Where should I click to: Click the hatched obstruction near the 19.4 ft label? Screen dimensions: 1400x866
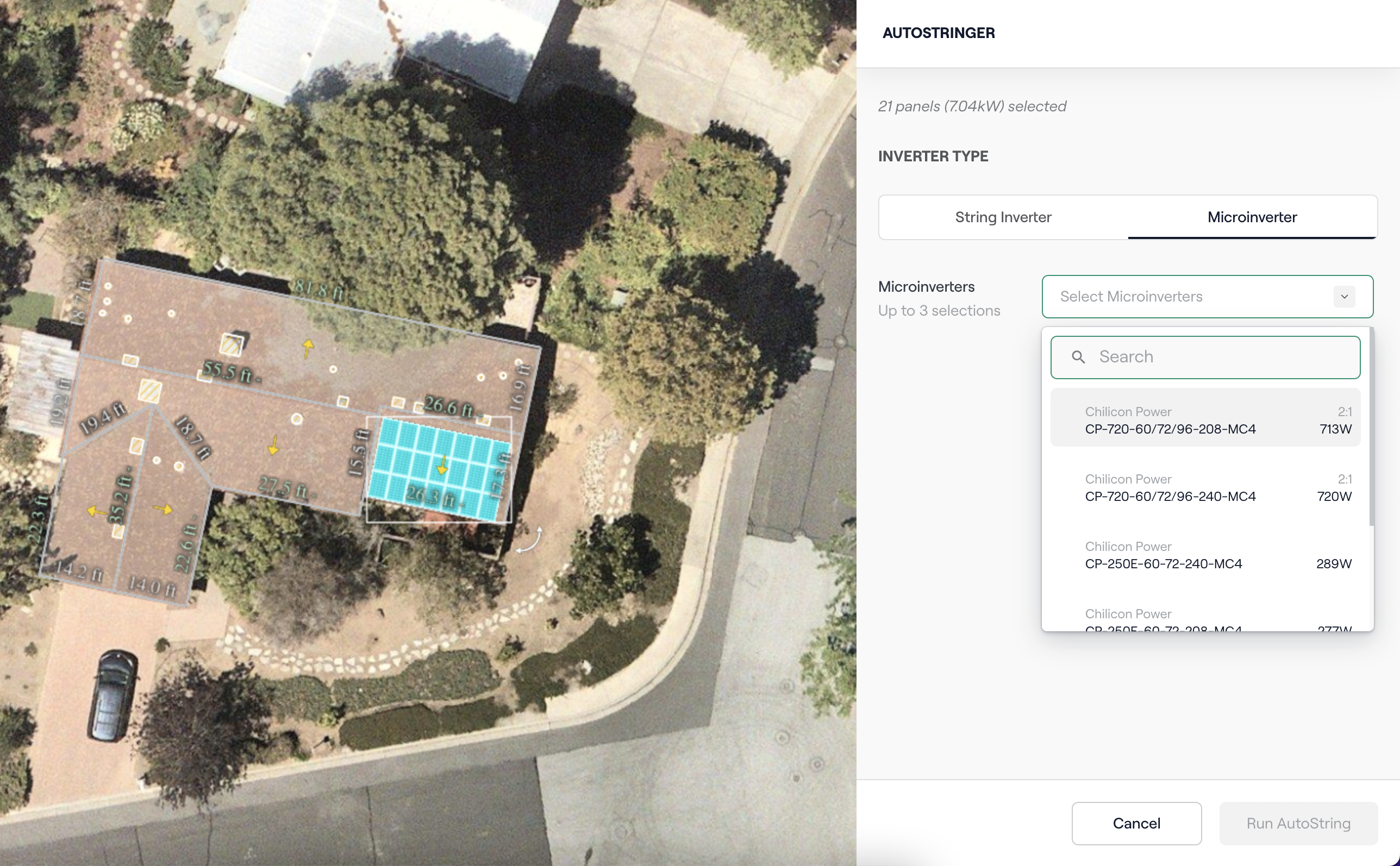(x=150, y=391)
